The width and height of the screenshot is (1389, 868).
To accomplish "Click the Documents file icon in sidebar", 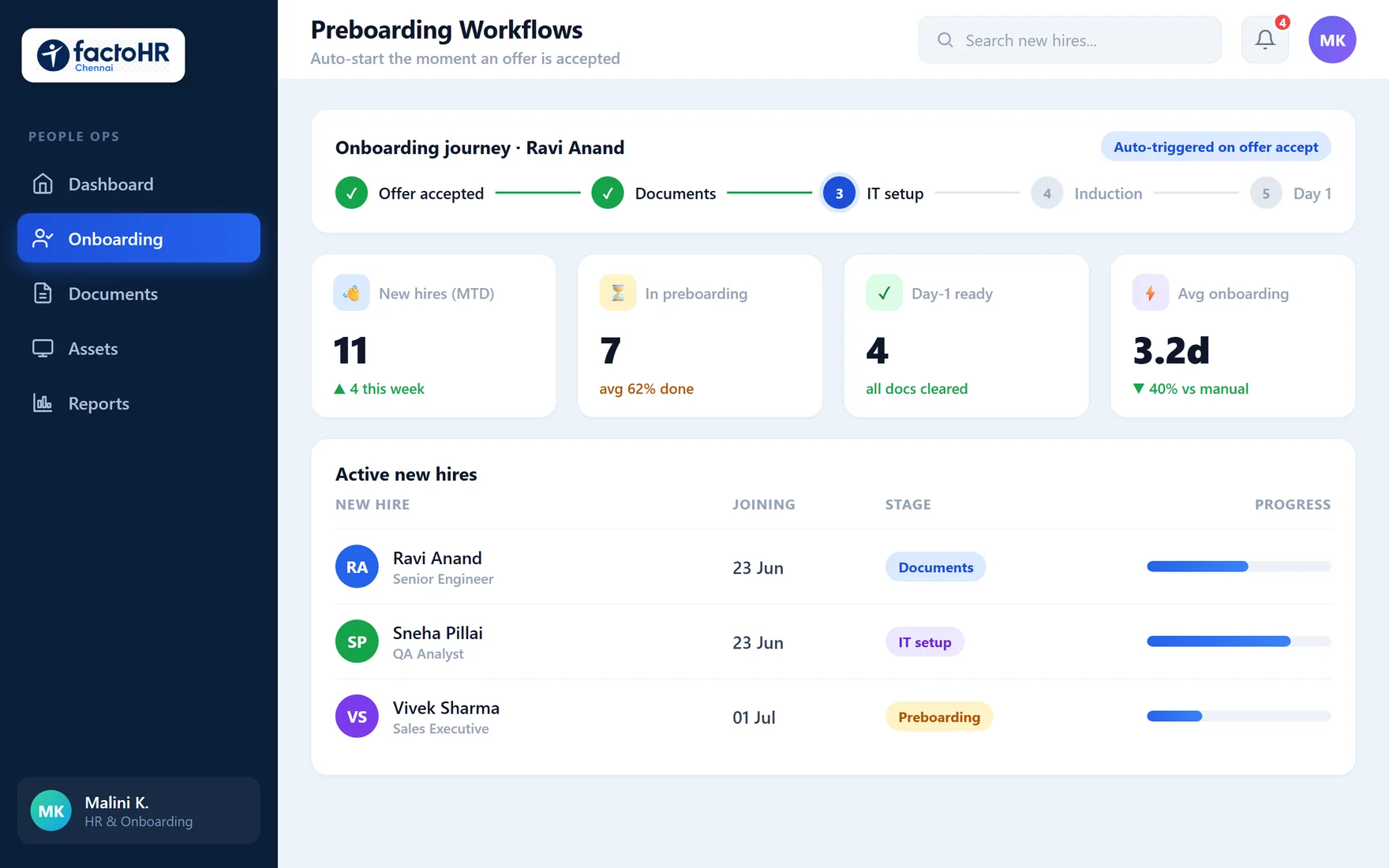I will tap(43, 294).
